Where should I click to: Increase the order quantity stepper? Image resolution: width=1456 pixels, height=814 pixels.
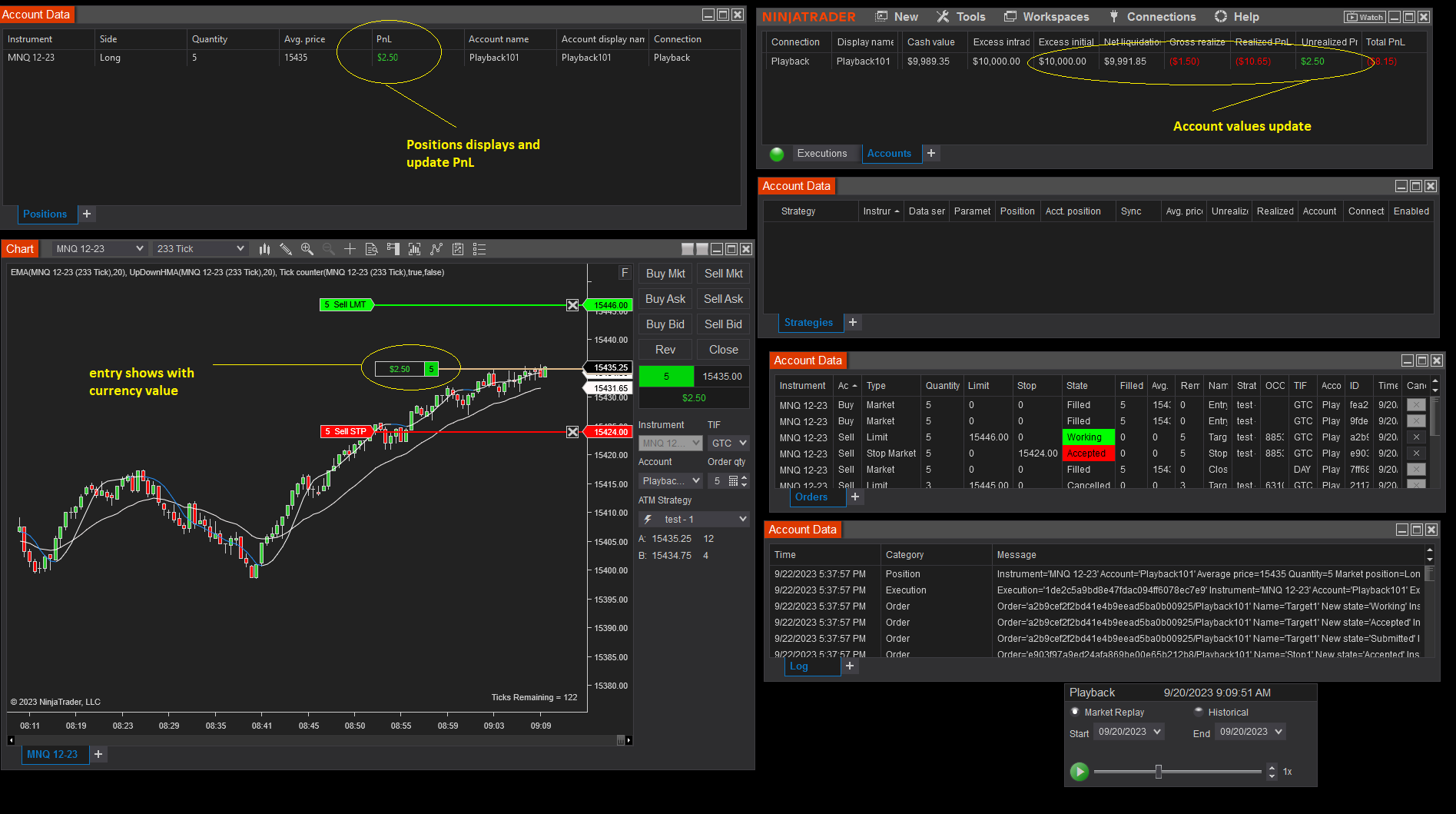[x=744, y=478]
